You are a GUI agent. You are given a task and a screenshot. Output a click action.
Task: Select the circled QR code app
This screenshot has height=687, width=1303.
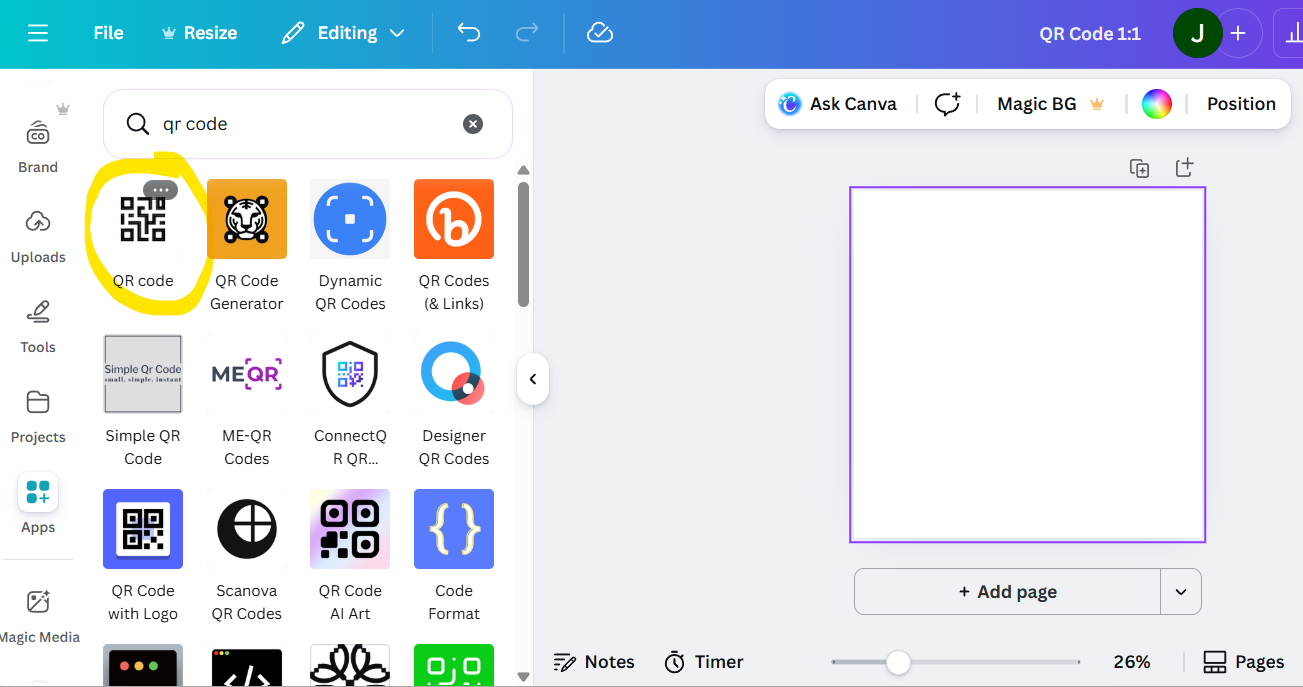point(143,219)
